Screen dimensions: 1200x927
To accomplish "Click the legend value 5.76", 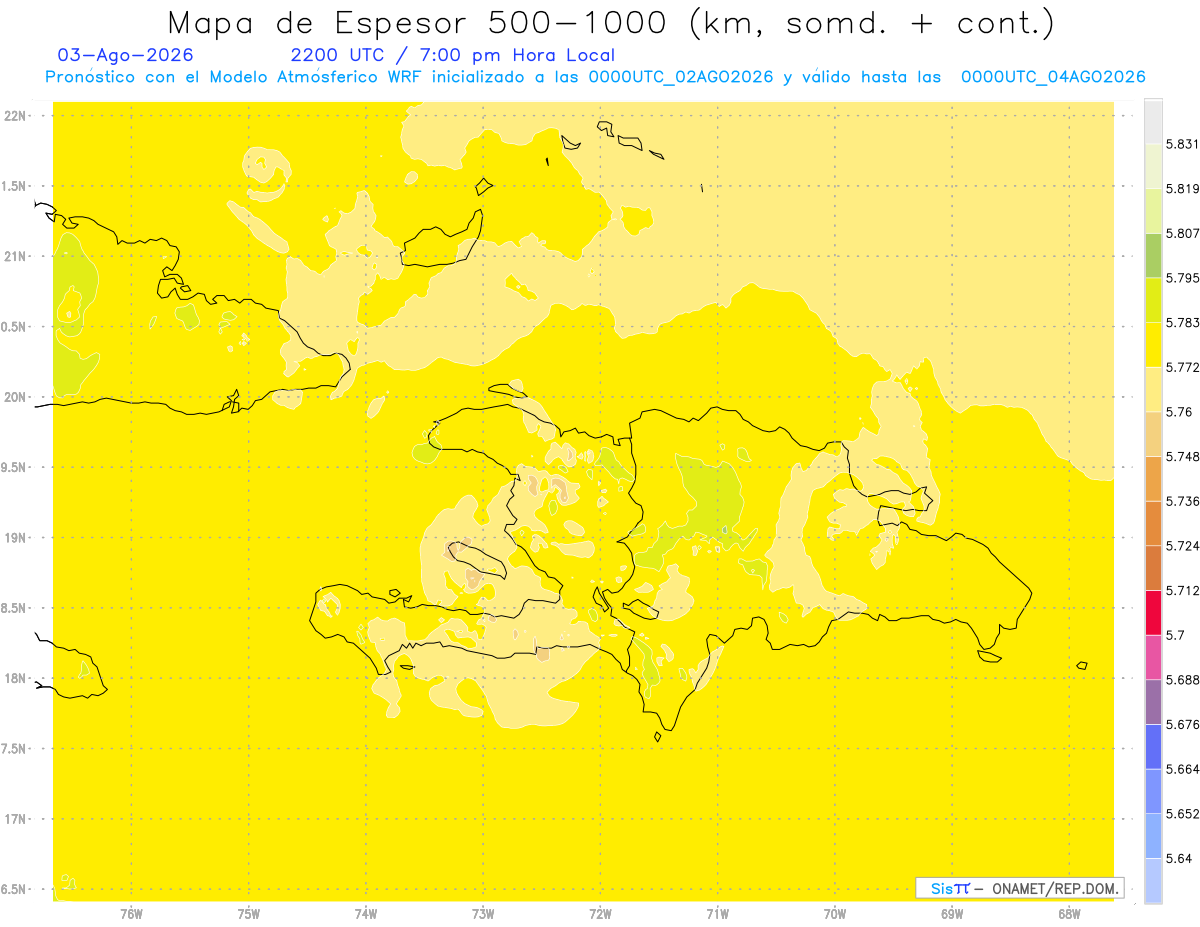I will [x=1179, y=412].
